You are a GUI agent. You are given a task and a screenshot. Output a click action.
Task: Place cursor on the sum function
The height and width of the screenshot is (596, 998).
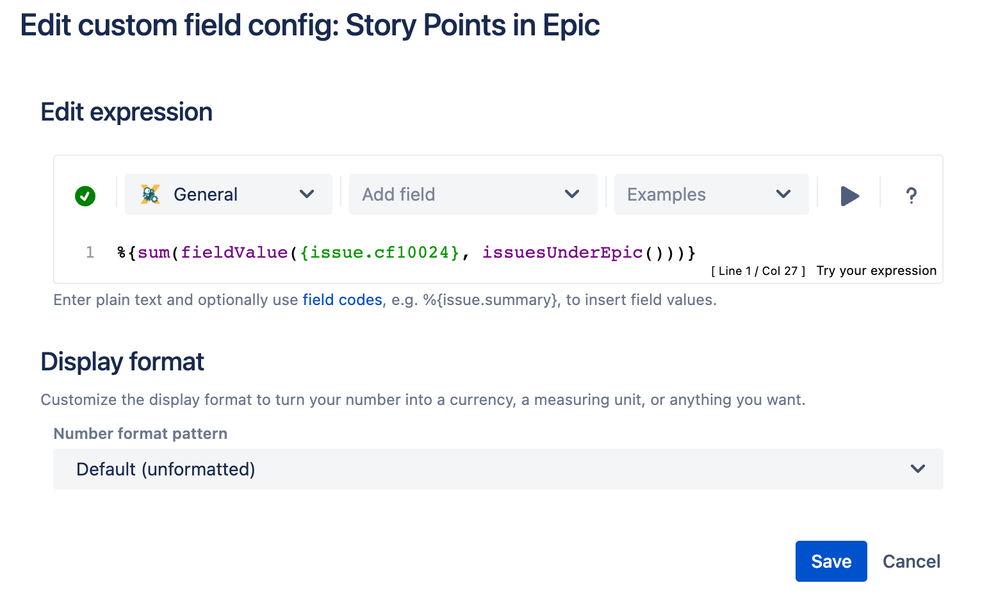pyautogui.click(x=153, y=253)
